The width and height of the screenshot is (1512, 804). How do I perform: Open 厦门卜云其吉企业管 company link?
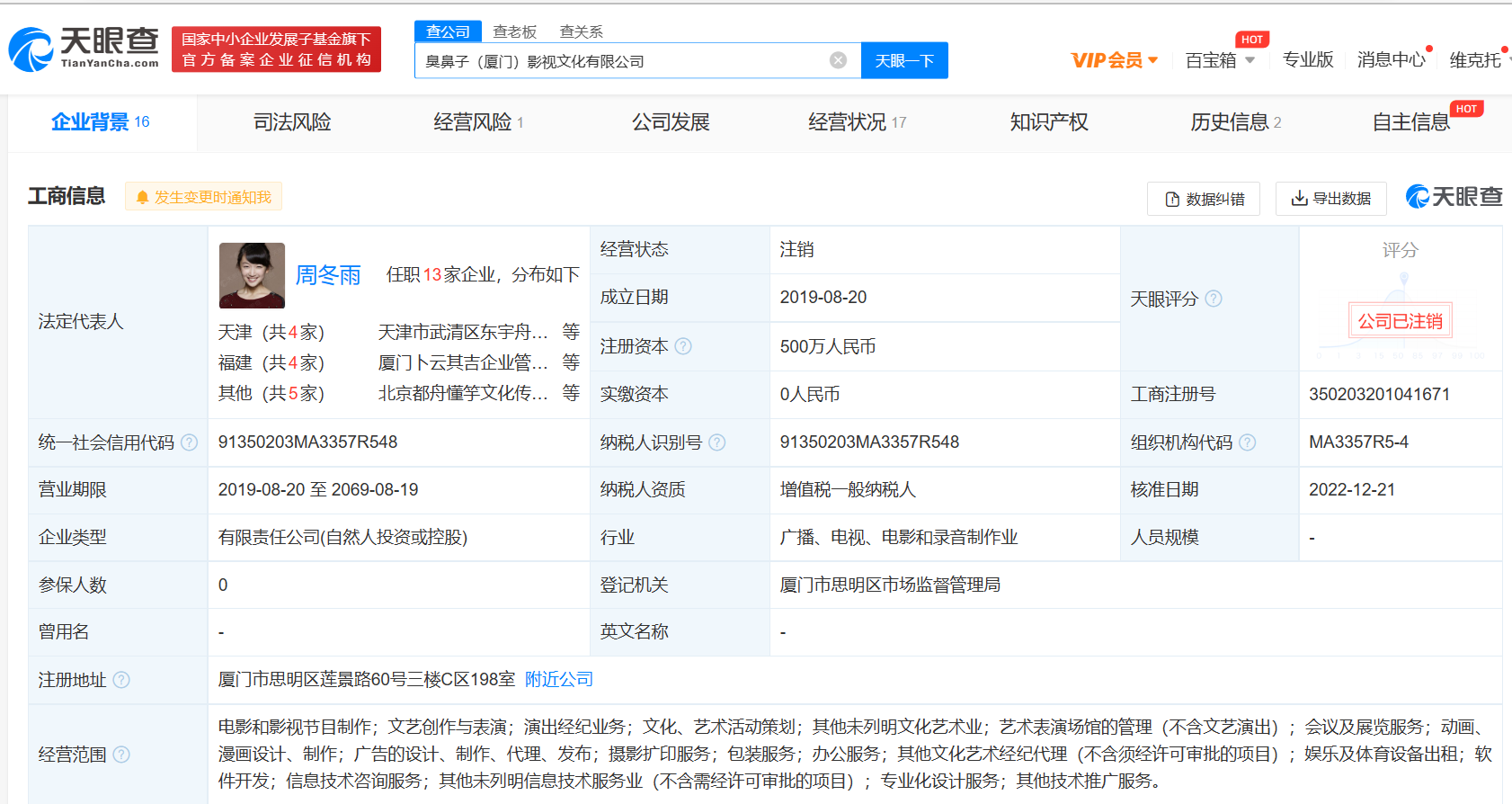(x=463, y=363)
